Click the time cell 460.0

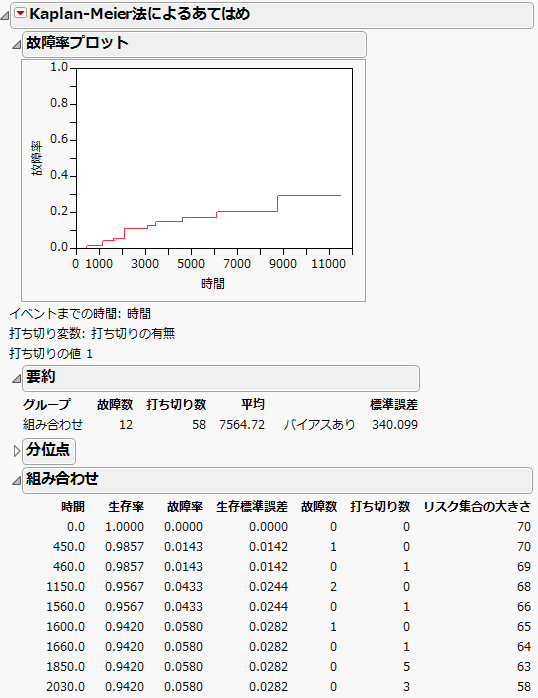(69, 566)
